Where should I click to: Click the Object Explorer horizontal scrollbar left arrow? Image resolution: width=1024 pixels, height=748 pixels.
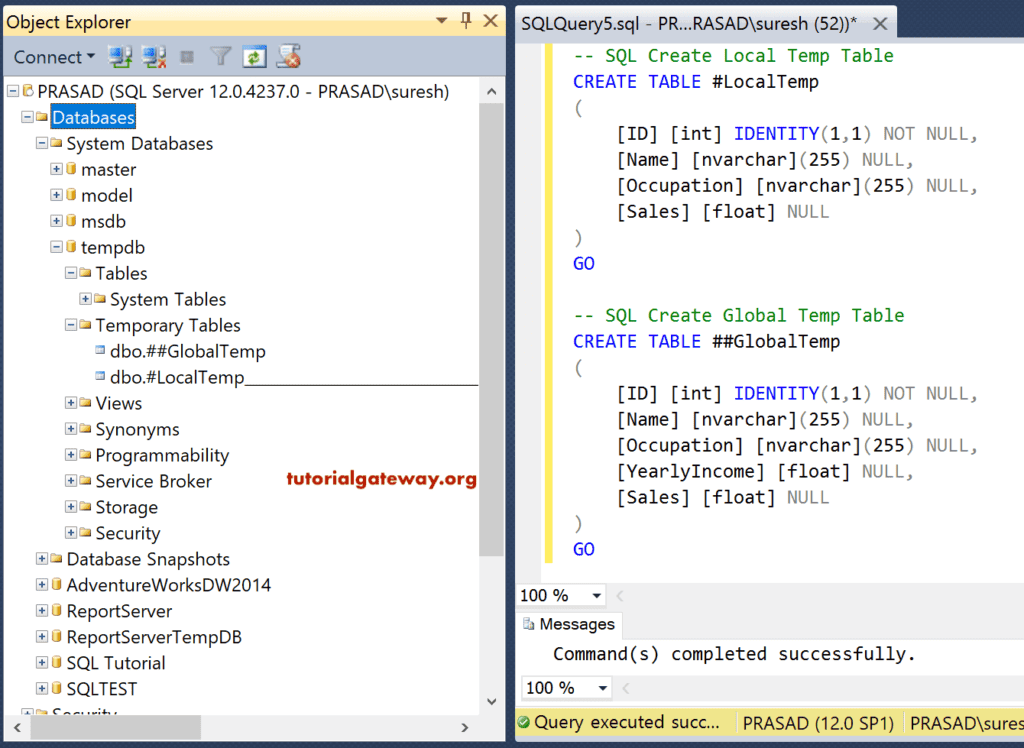[x=17, y=727]
